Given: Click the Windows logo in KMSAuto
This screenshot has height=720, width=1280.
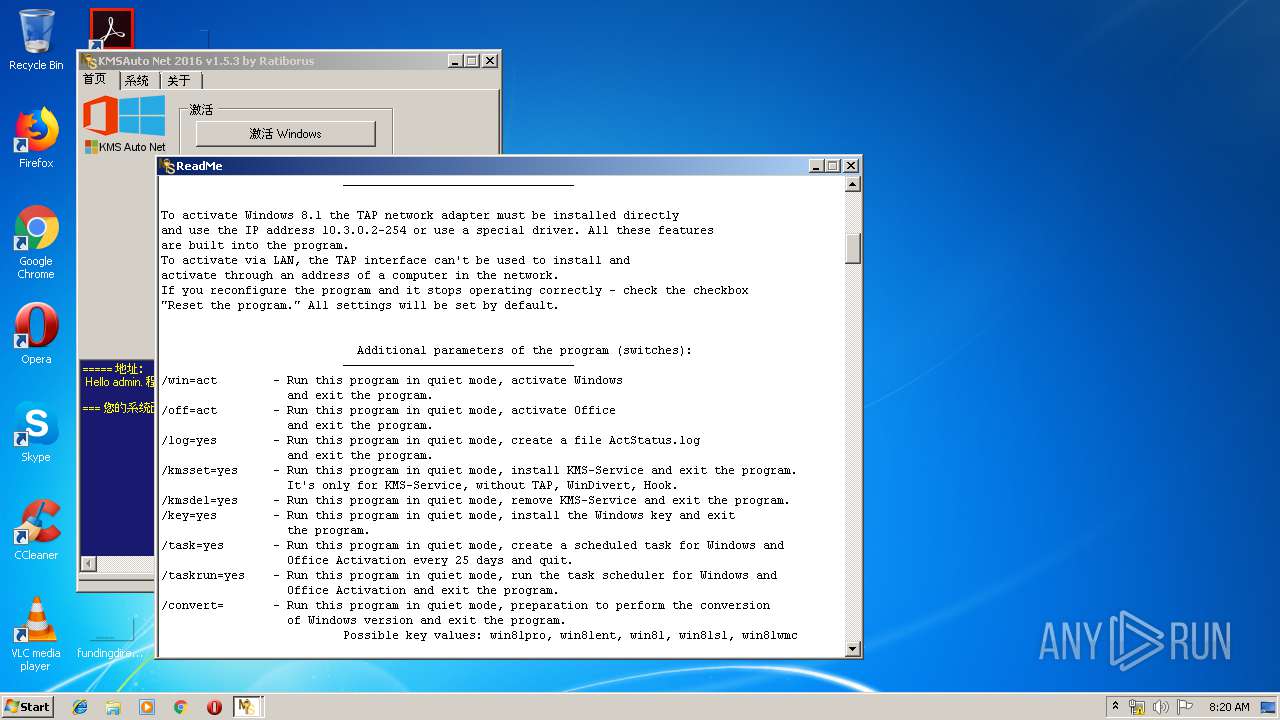Looking at the screenshot, I should pos(143,115).
